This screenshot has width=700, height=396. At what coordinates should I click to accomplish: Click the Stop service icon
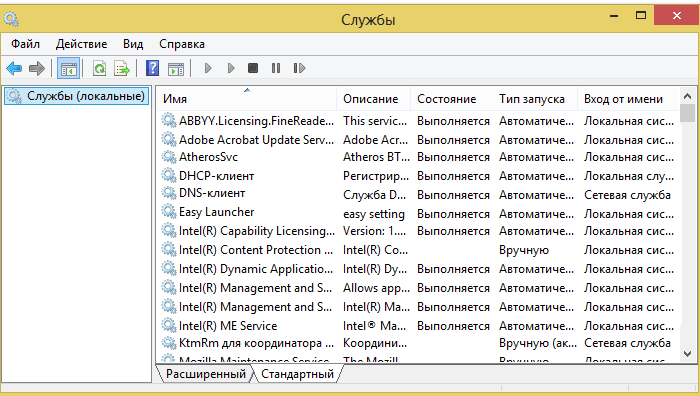click(253, 68)
